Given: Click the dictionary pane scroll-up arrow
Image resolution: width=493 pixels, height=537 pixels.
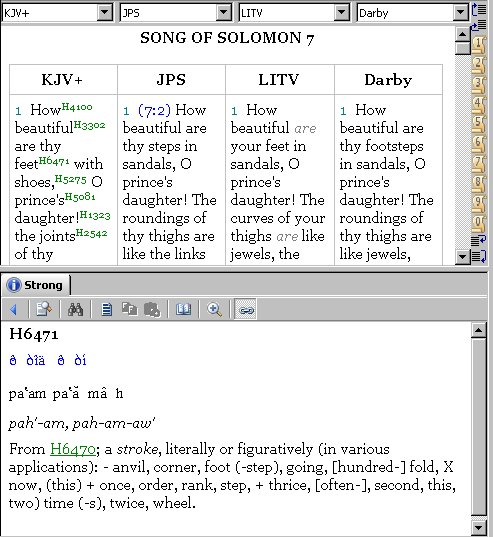Looking at the screenshot, I should [x=478, y=330].
